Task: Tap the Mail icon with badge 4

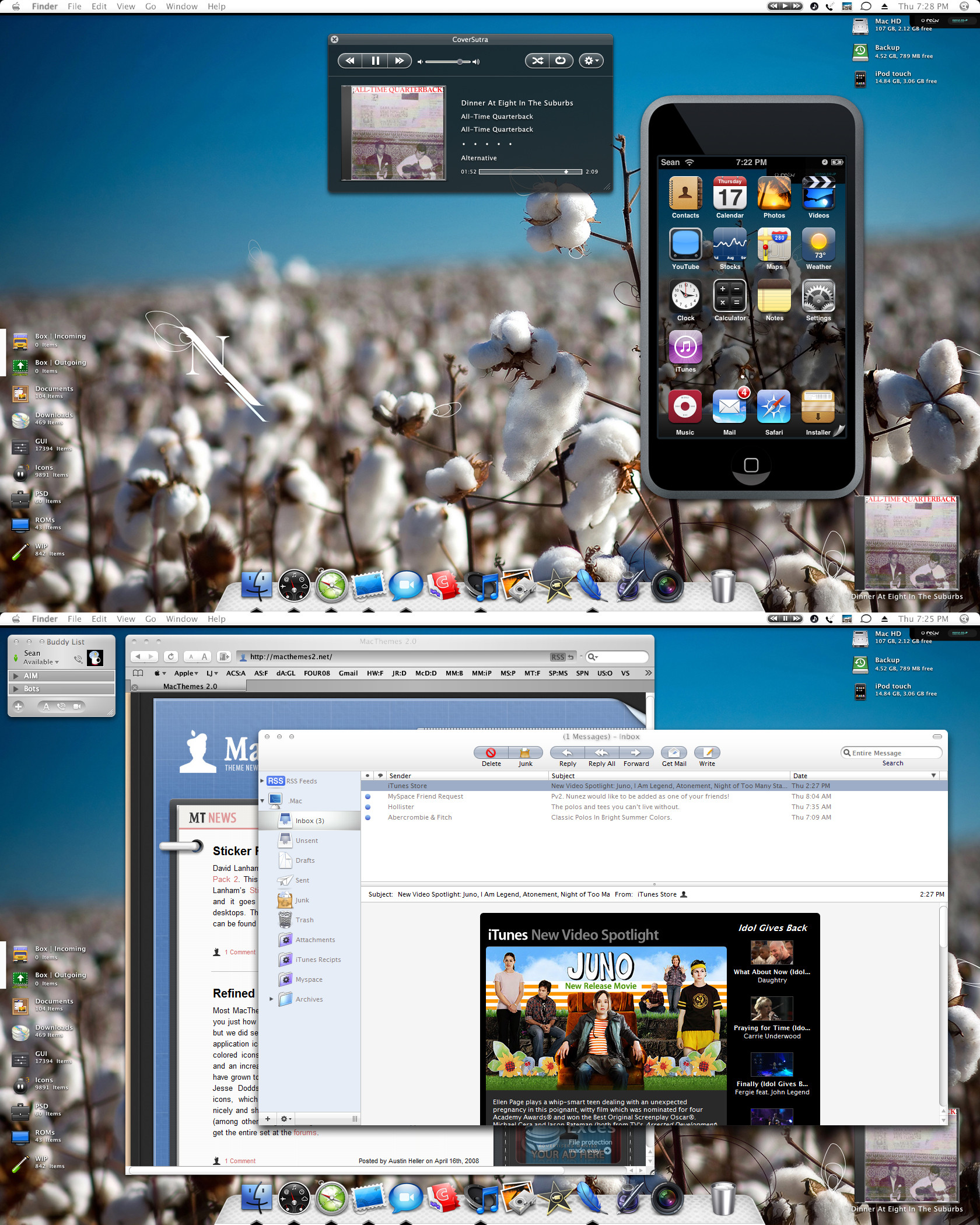Action: 729,407
